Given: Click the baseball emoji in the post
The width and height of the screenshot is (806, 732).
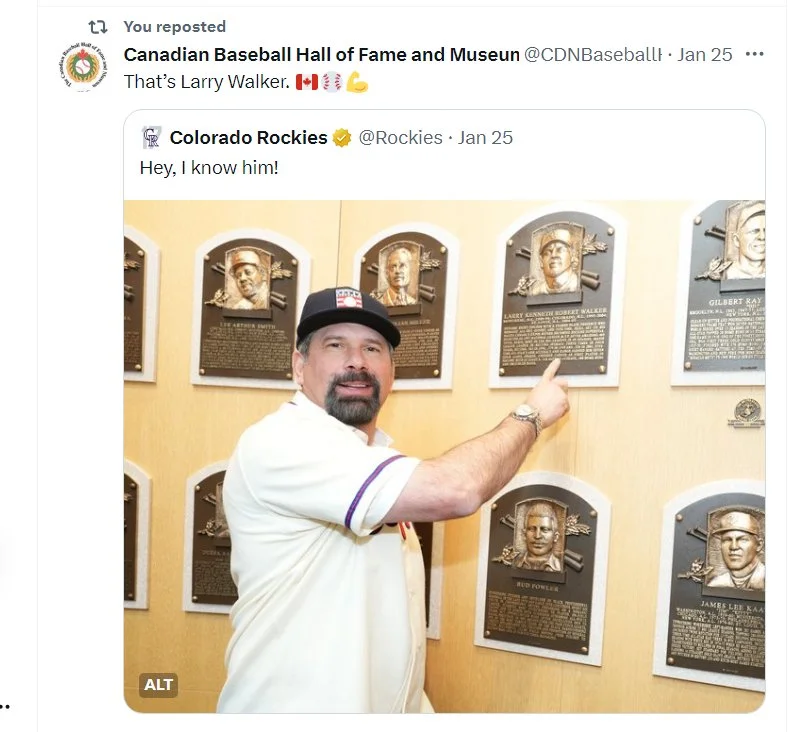Looking at the screenshot, I should [332, 82].
